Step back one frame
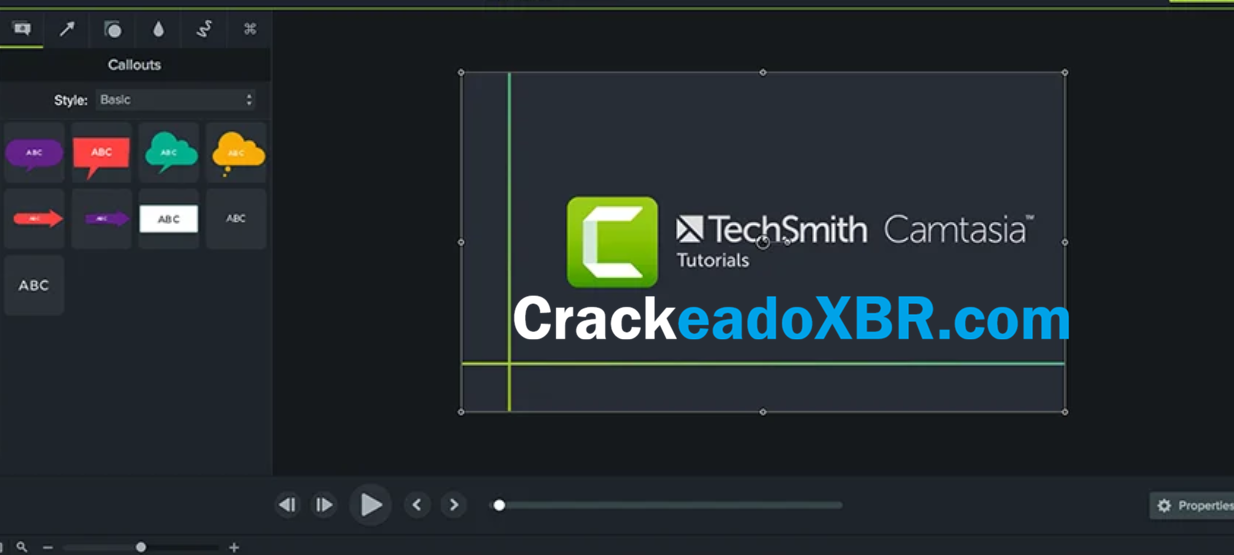 coord(287,505)
